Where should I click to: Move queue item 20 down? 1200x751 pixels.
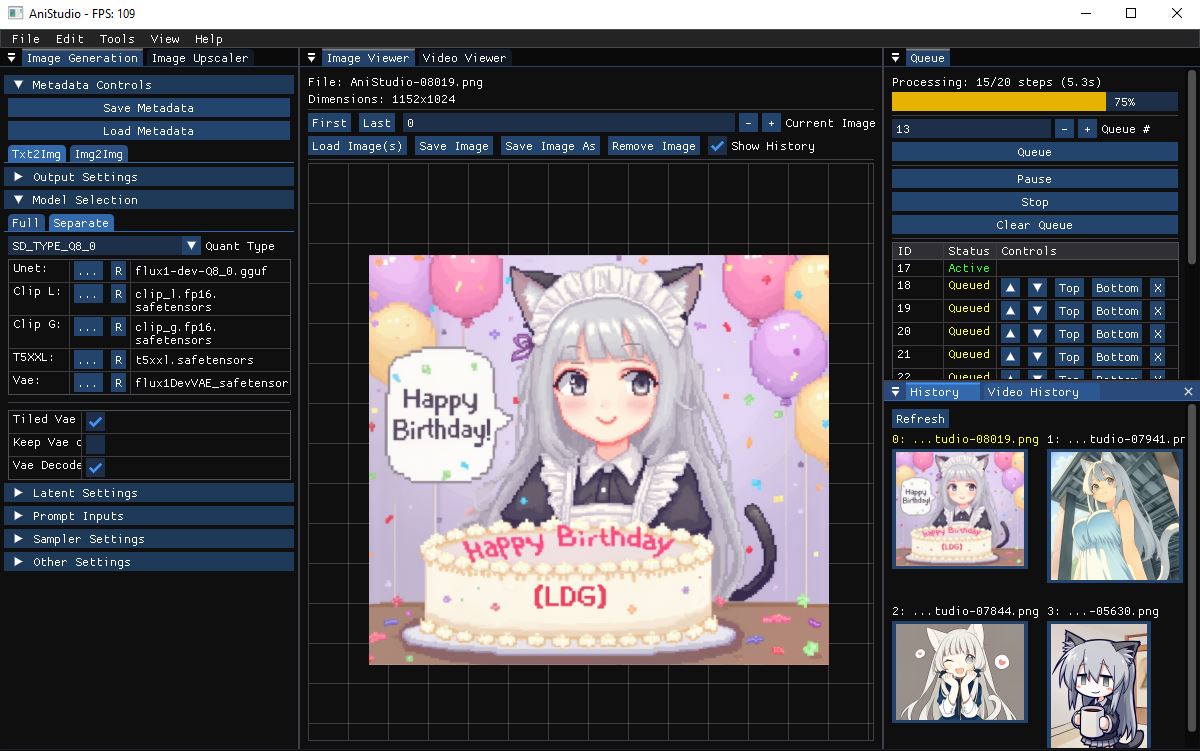click(1037, 334)
